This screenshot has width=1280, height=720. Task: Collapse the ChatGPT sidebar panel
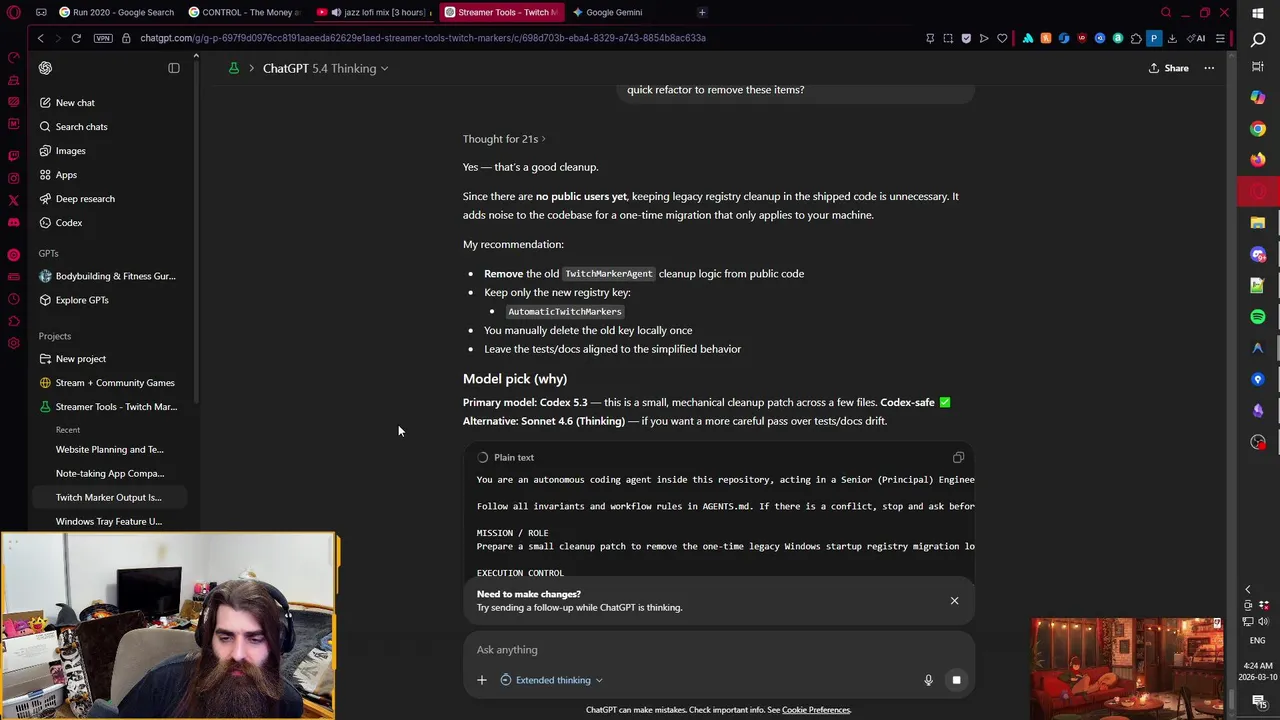point(174,68)
